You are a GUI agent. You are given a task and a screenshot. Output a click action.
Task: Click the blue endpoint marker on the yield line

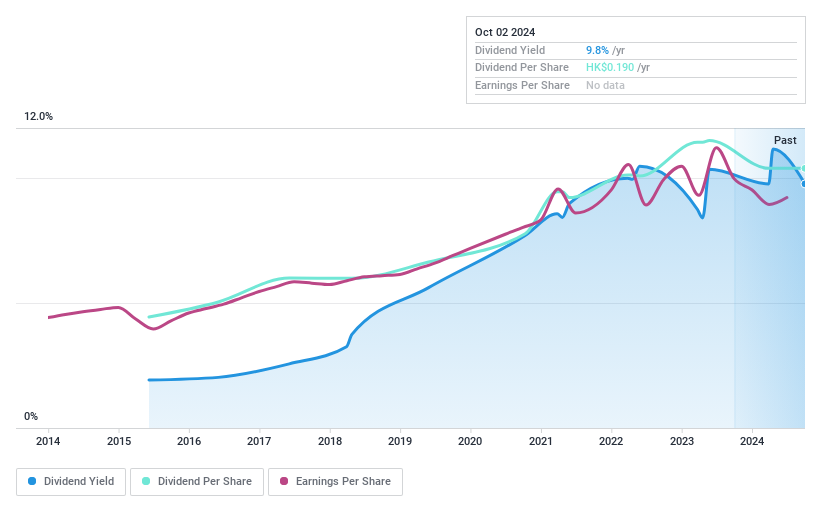(804, 183)
